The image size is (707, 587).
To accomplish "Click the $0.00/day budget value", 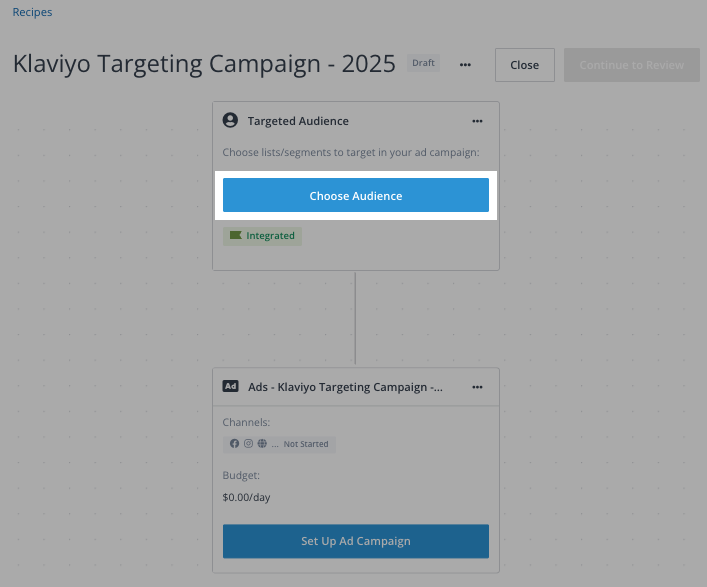I will 246,497.
